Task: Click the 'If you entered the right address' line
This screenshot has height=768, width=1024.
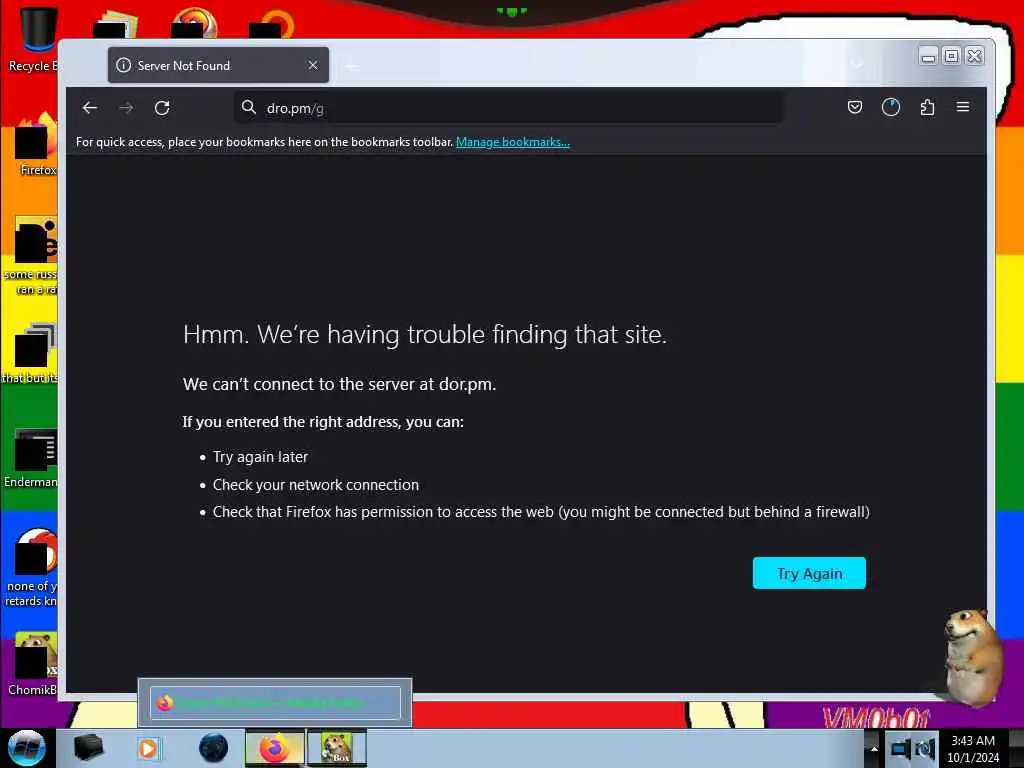Action: click(x=323, y=422)
